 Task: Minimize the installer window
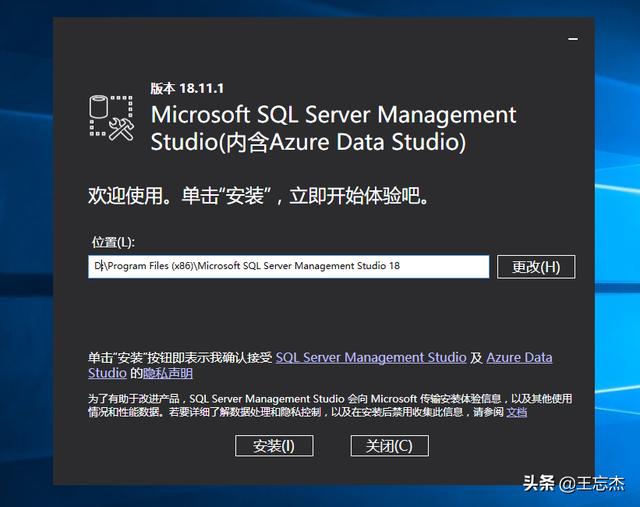(x=572, y=38)
